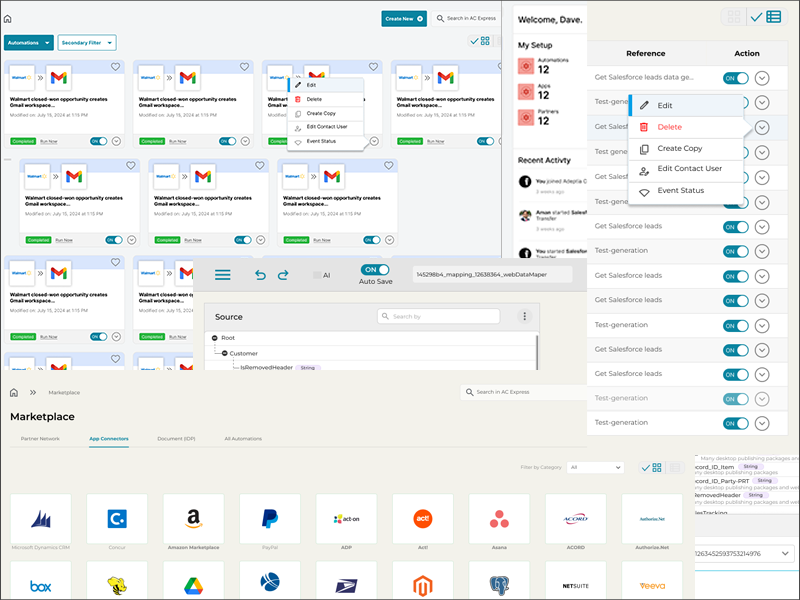
Task: Choose Create Copy in the large context menu
Action: 679,148
